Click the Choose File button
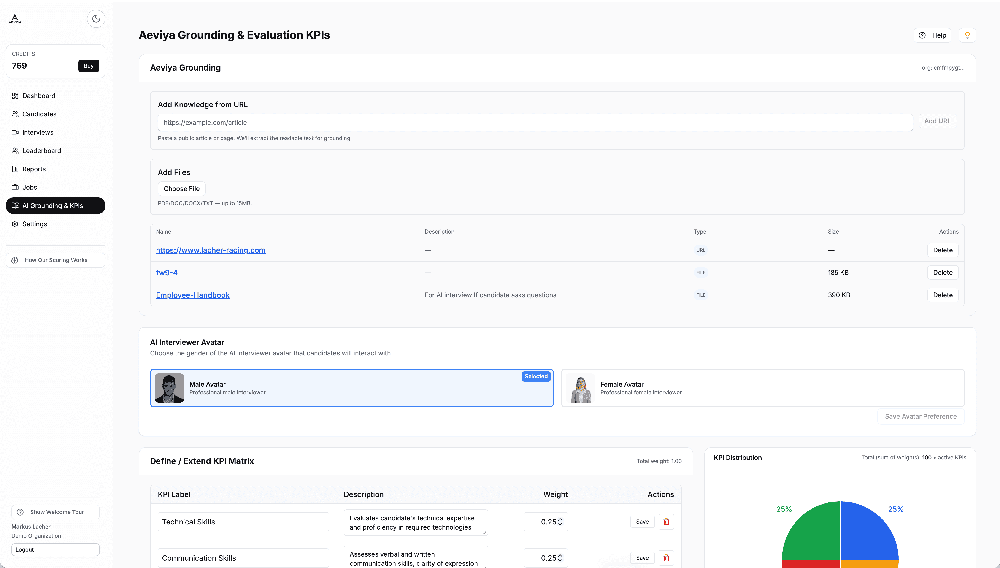Image resolution: width=1000 pixels, height=568 pixels. coord(181,189)
